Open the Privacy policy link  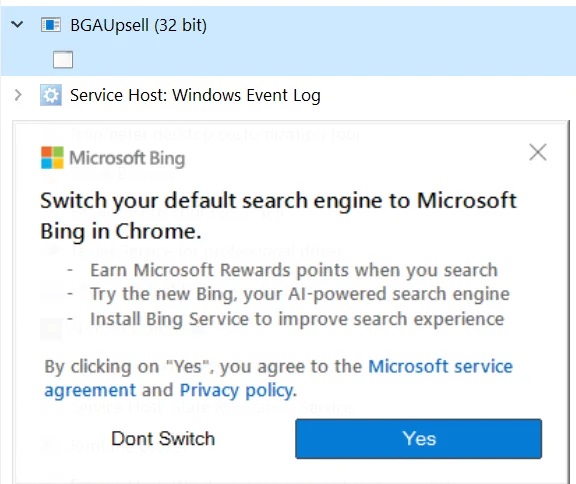[237, 390]
